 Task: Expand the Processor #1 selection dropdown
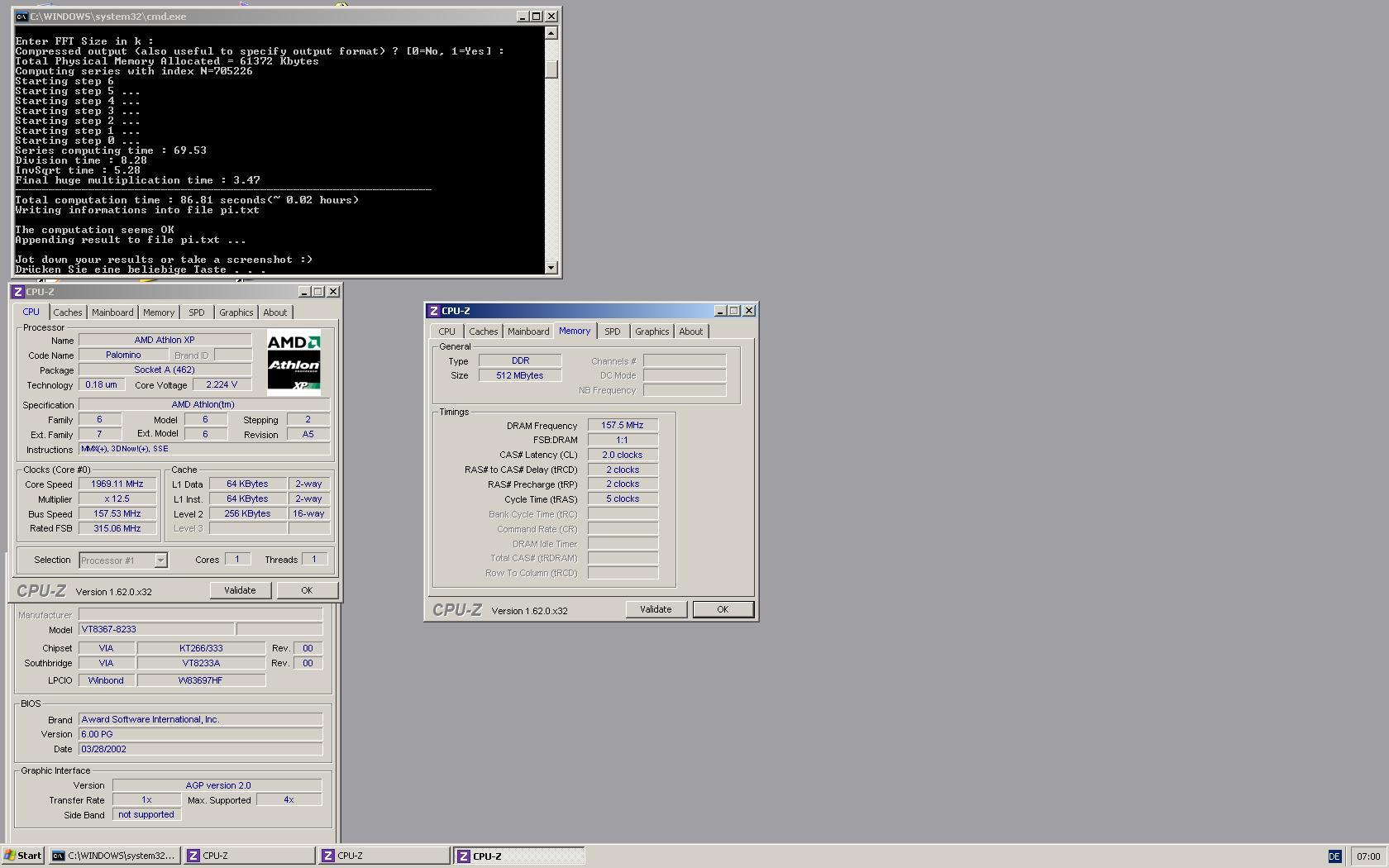coord(161,560)
